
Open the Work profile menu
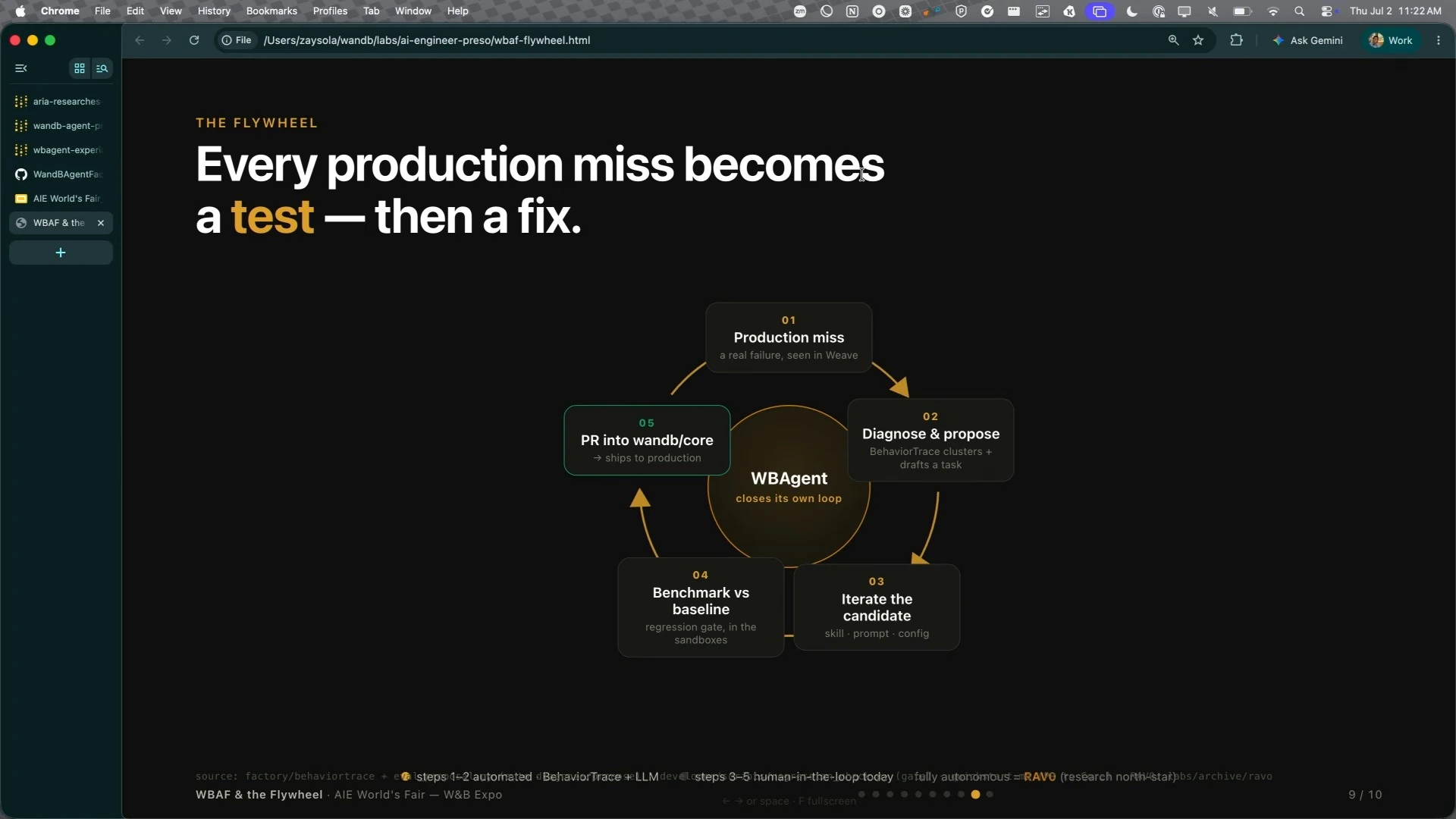click(1391, 40)
